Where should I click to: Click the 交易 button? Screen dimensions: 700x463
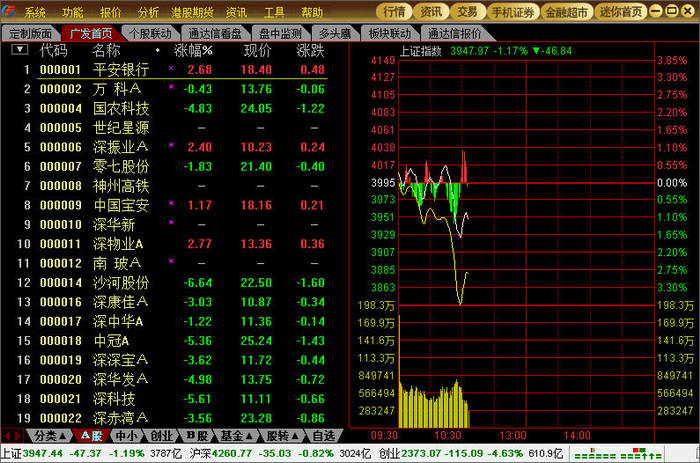(467, 12)
